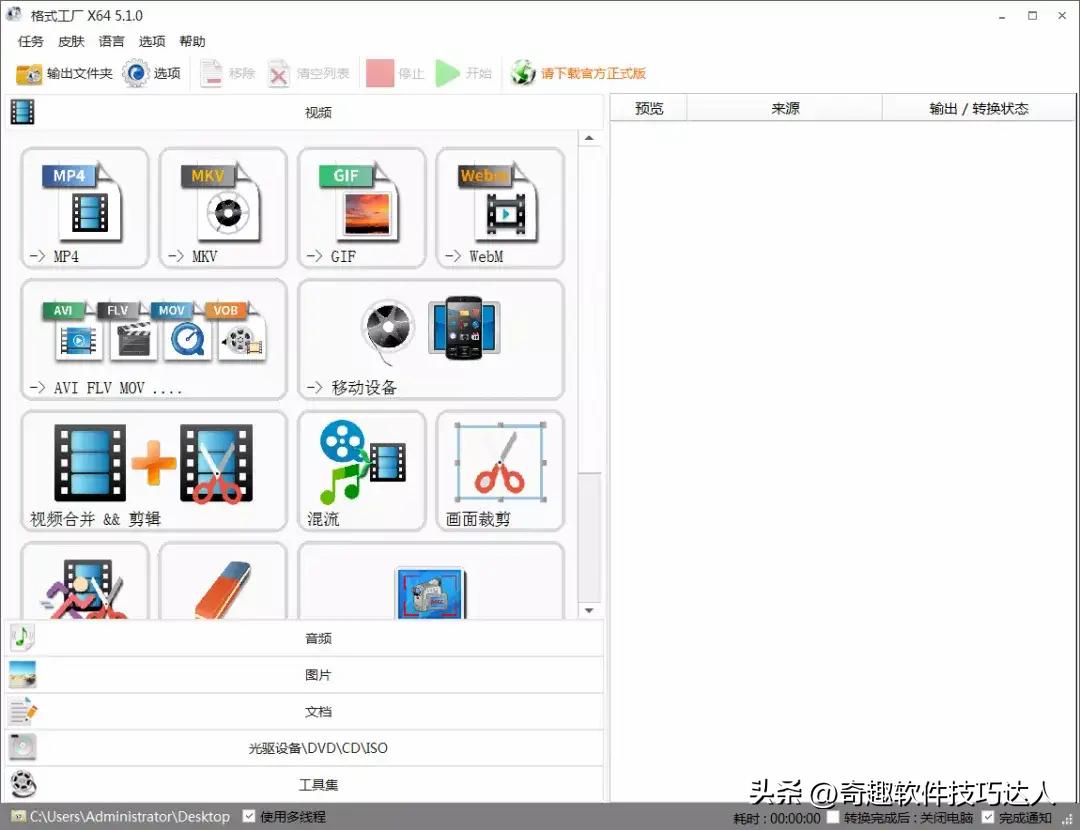Screen dimensions: 1080x830
Task: Open the 视频合并 && 剪辑 tool
Action: click(152, 470)
